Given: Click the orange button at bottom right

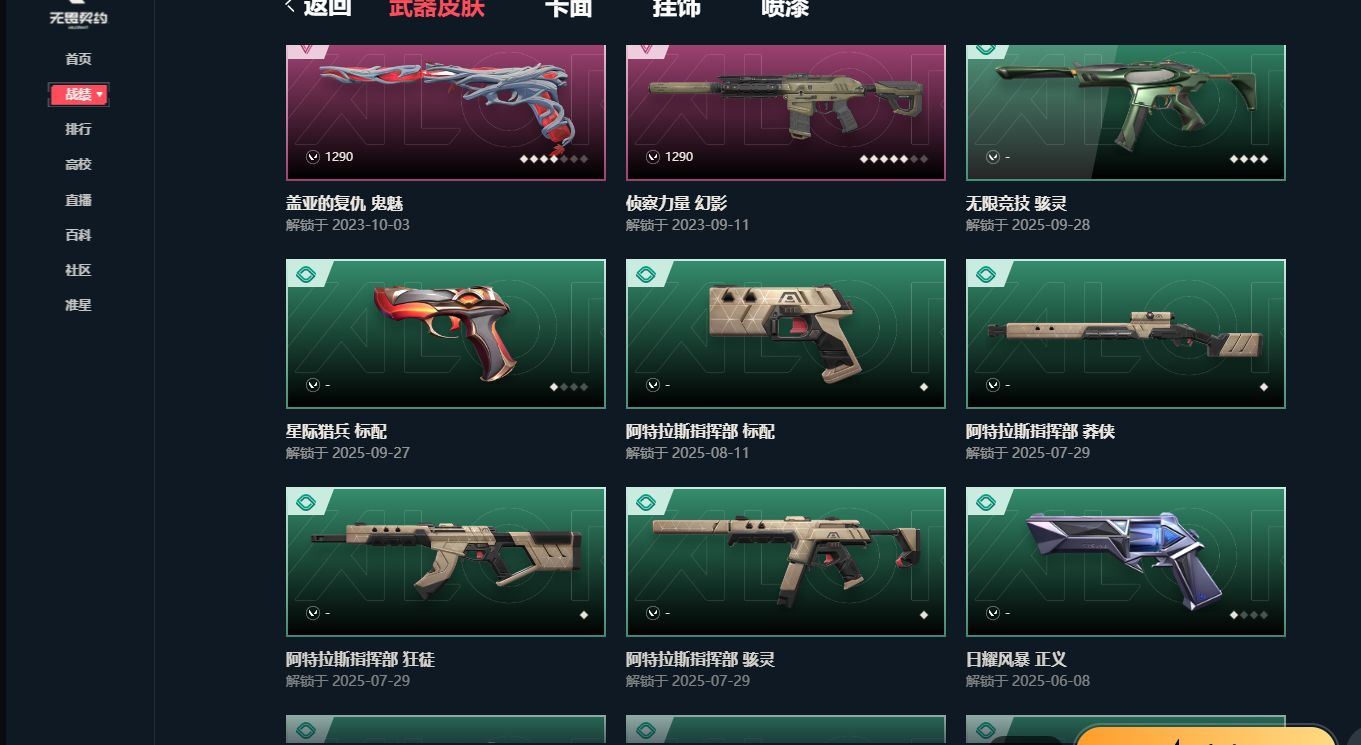Looking at the screenshot, I should (x=1206, y=736).
